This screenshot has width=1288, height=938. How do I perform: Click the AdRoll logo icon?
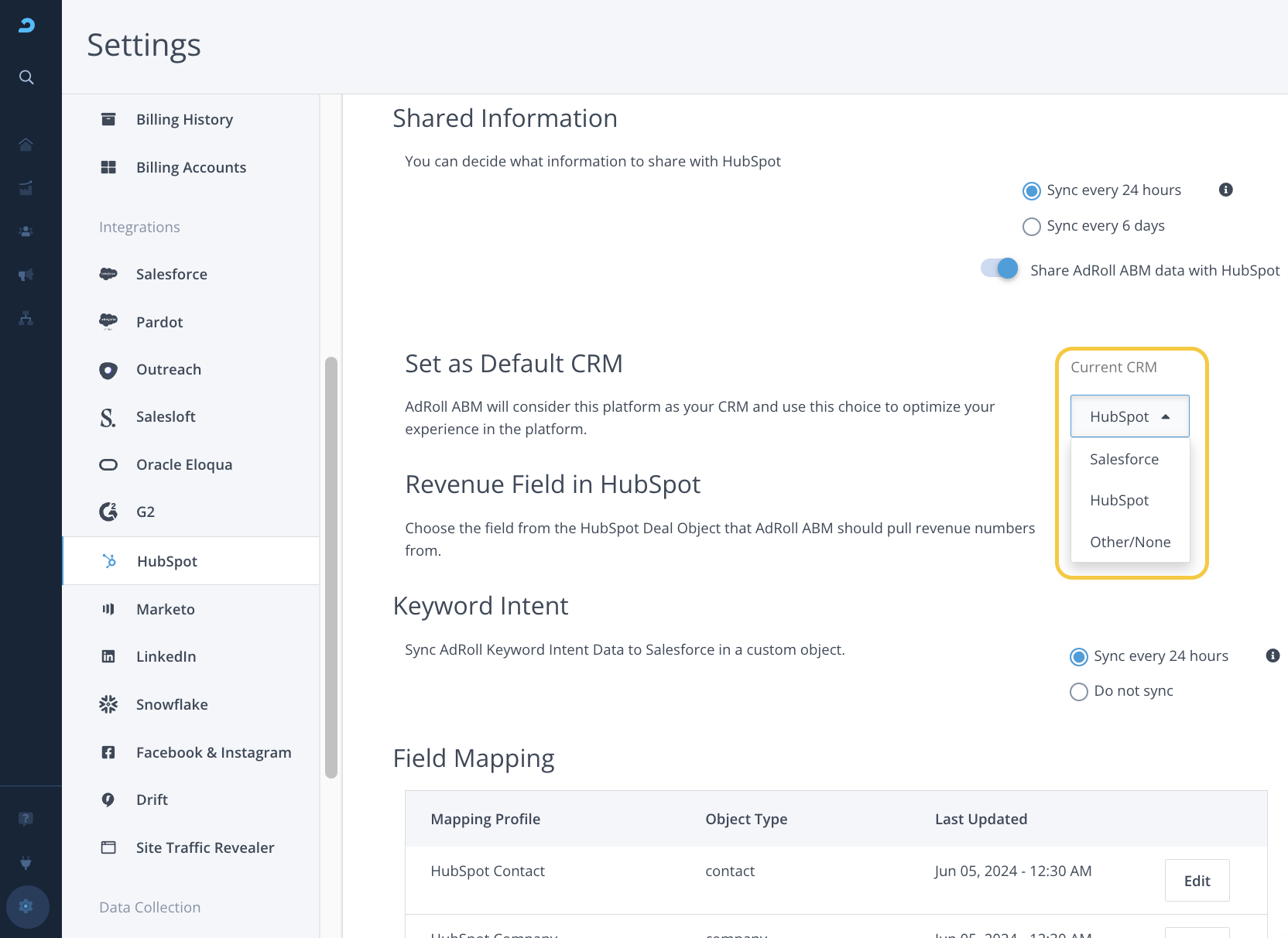coord(26,26)
